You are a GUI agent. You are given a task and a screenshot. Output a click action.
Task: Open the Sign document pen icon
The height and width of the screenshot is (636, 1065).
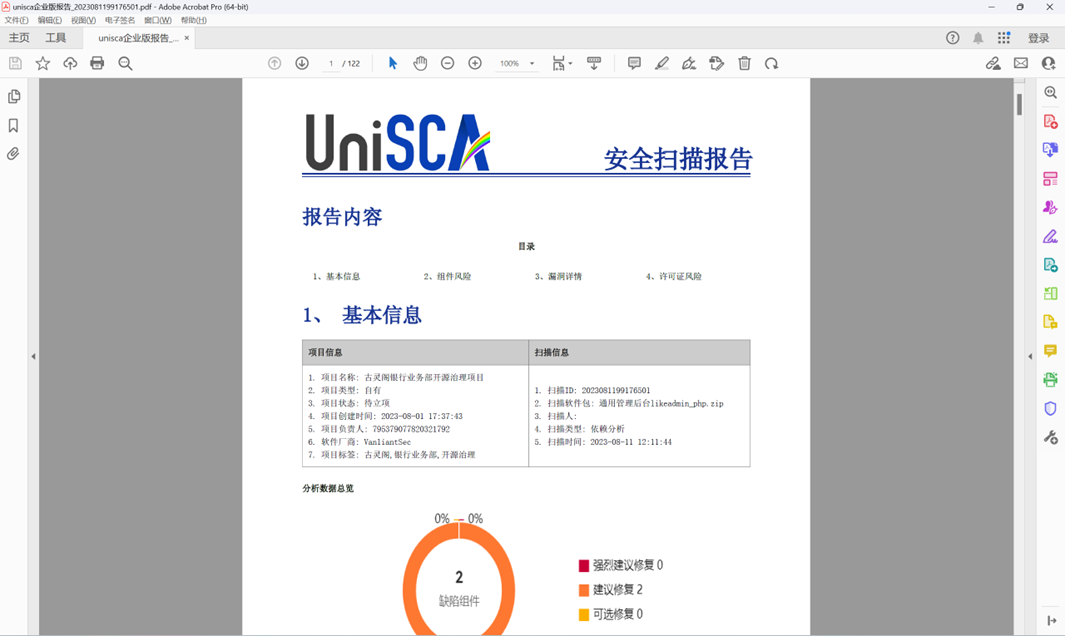(x=689, y=63)
